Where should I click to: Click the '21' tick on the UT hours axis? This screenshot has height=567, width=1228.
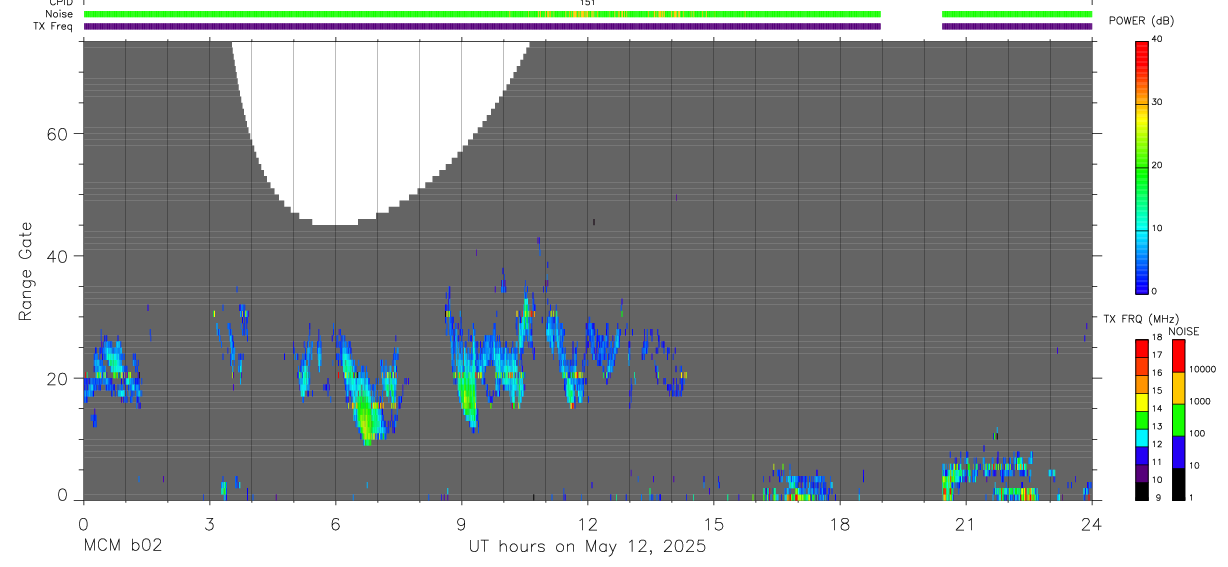[x=966, y=524]
